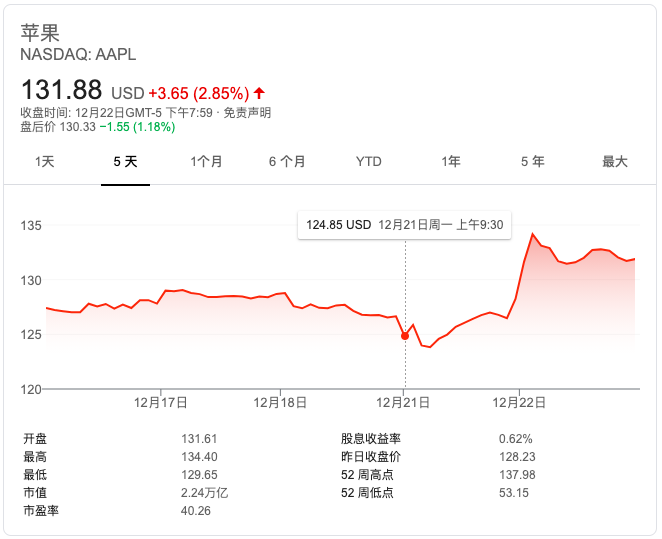This screenshot has height=539, width=662.
Task: Show the 1年 price chart
Action: pyautogui.click(x=451, y=161)
